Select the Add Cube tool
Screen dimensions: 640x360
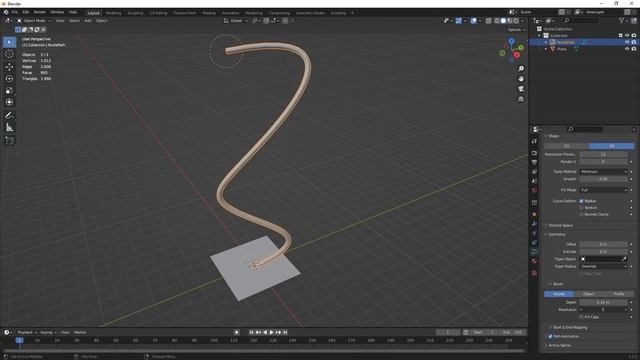click(9, 140)
